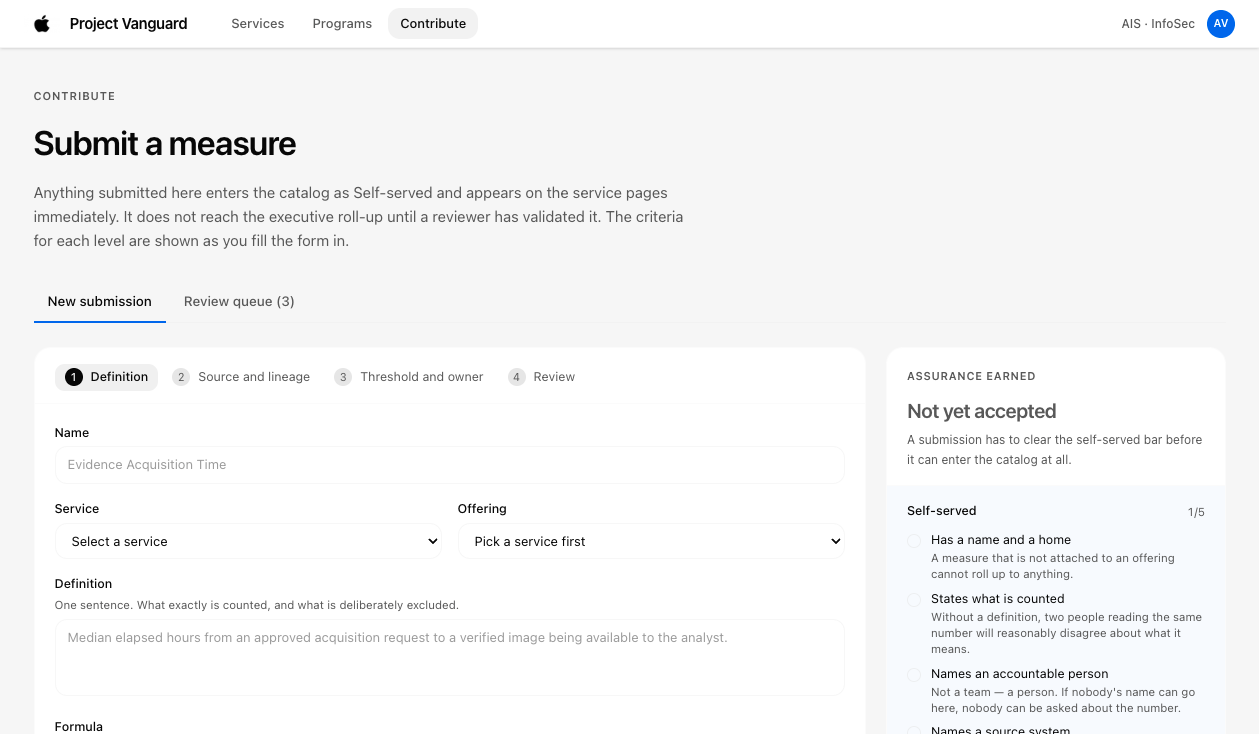This screenshot has height=734, width=1259.
Task: Go to step 2 Source and lineage
Action: [241, 377]
